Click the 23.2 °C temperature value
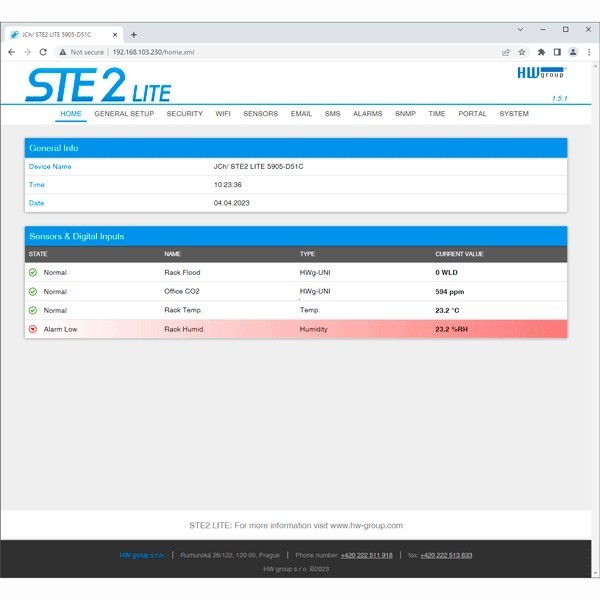 click(447, 310)
